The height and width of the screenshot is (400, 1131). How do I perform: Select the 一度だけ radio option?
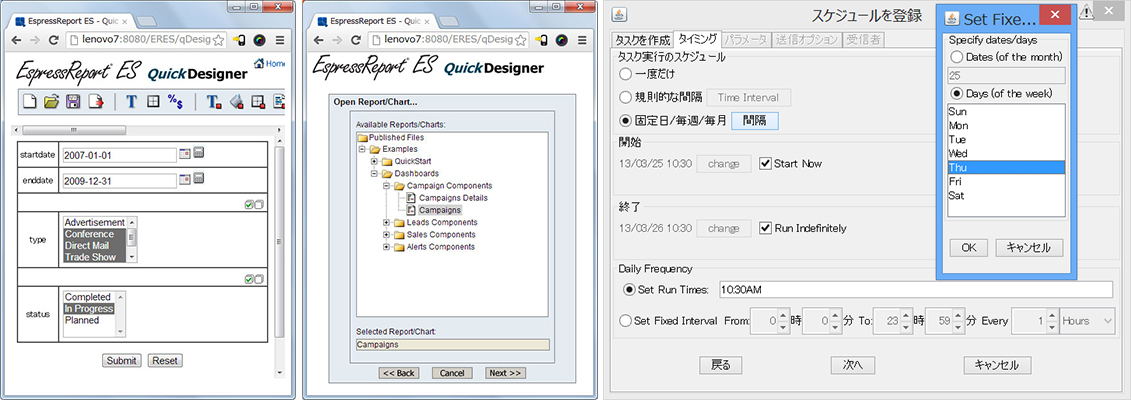click(x=625, y=74)
